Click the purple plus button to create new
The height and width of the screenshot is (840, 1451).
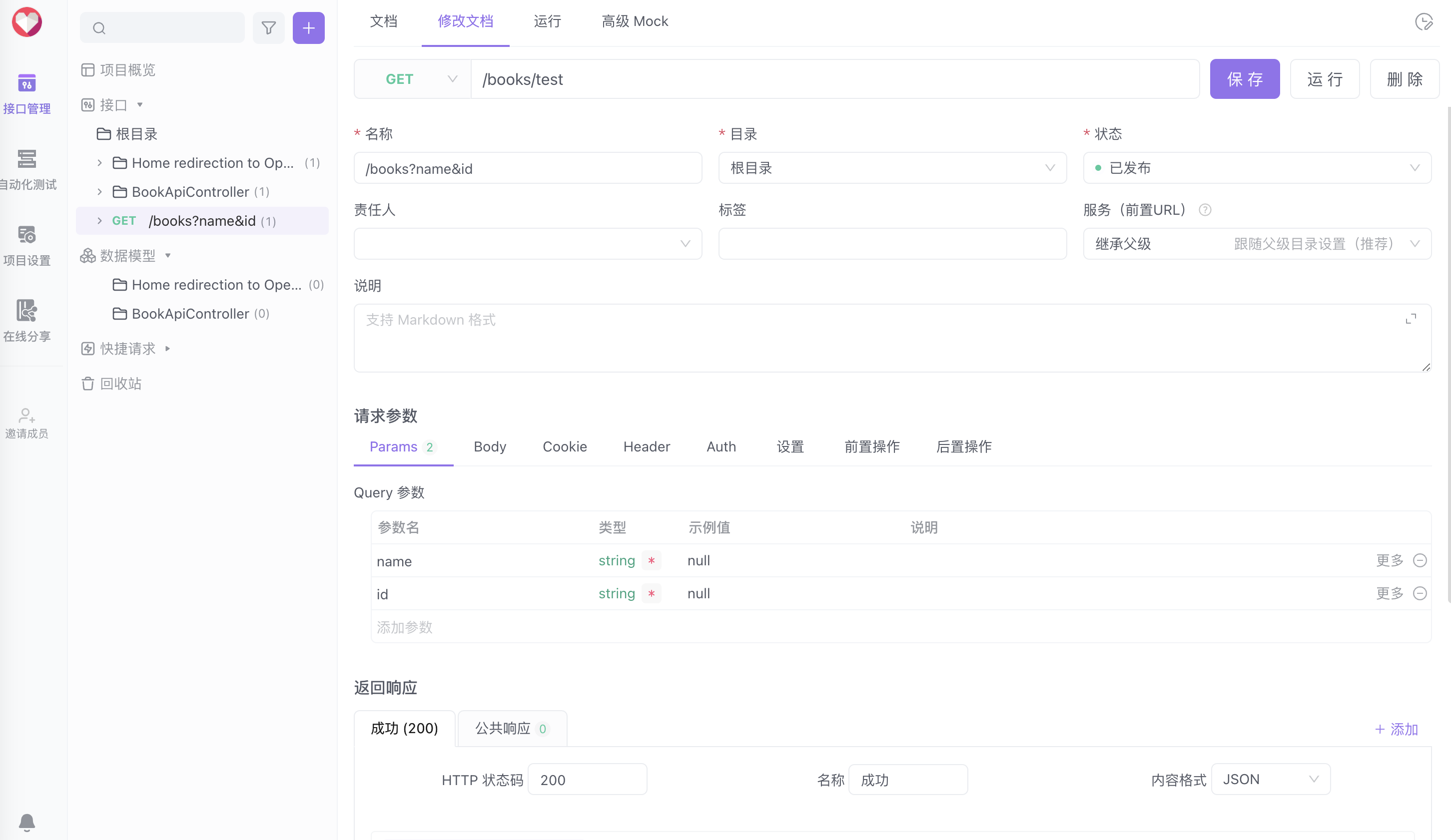point(309,27)
